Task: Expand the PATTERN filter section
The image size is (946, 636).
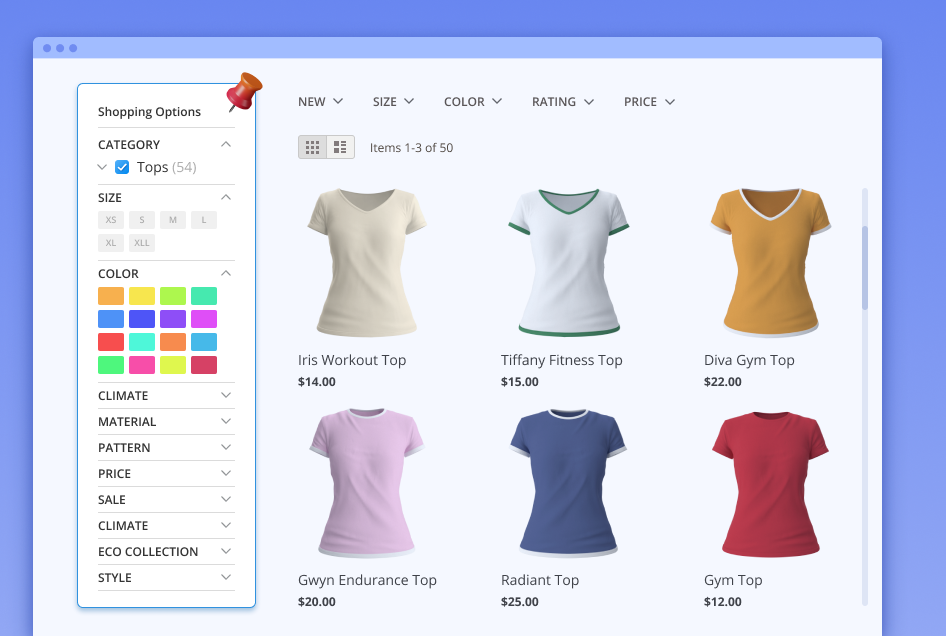Action: (x=165, y=447)
